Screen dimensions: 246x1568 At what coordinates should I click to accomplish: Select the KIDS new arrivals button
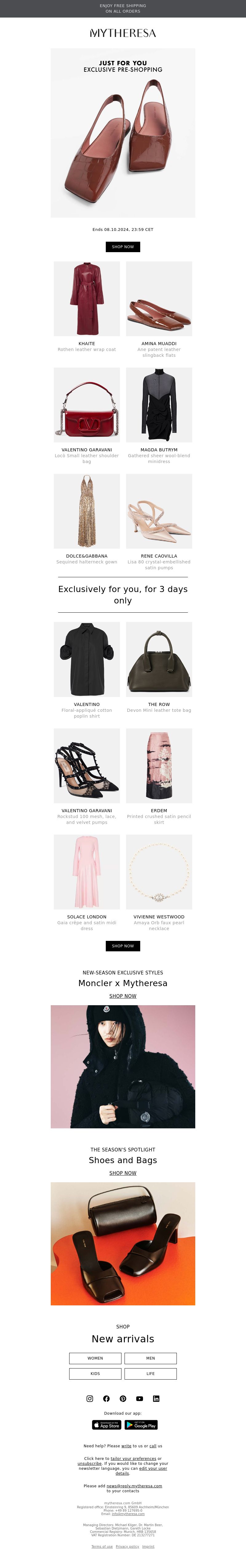95,1373
